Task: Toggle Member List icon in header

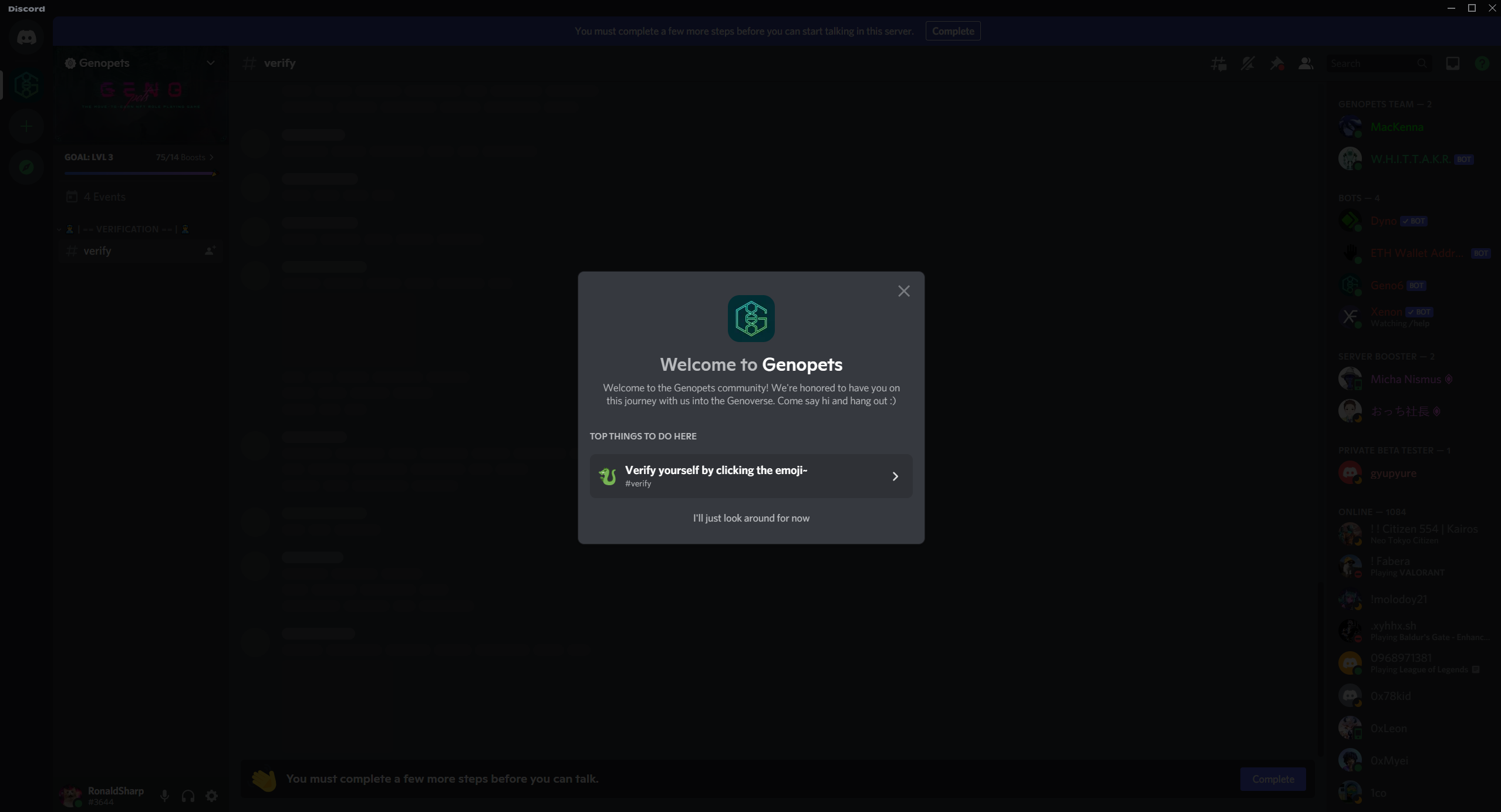Action: 1306,63
